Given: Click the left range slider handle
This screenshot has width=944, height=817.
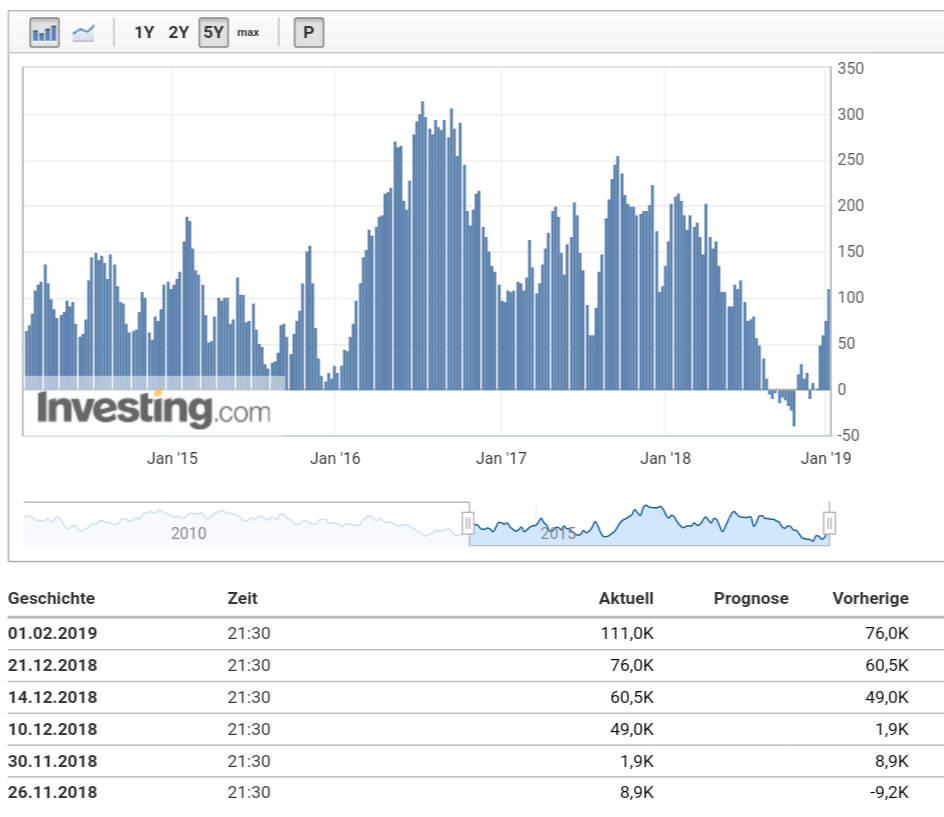Looking at the screenshot, I should [467, 523].
